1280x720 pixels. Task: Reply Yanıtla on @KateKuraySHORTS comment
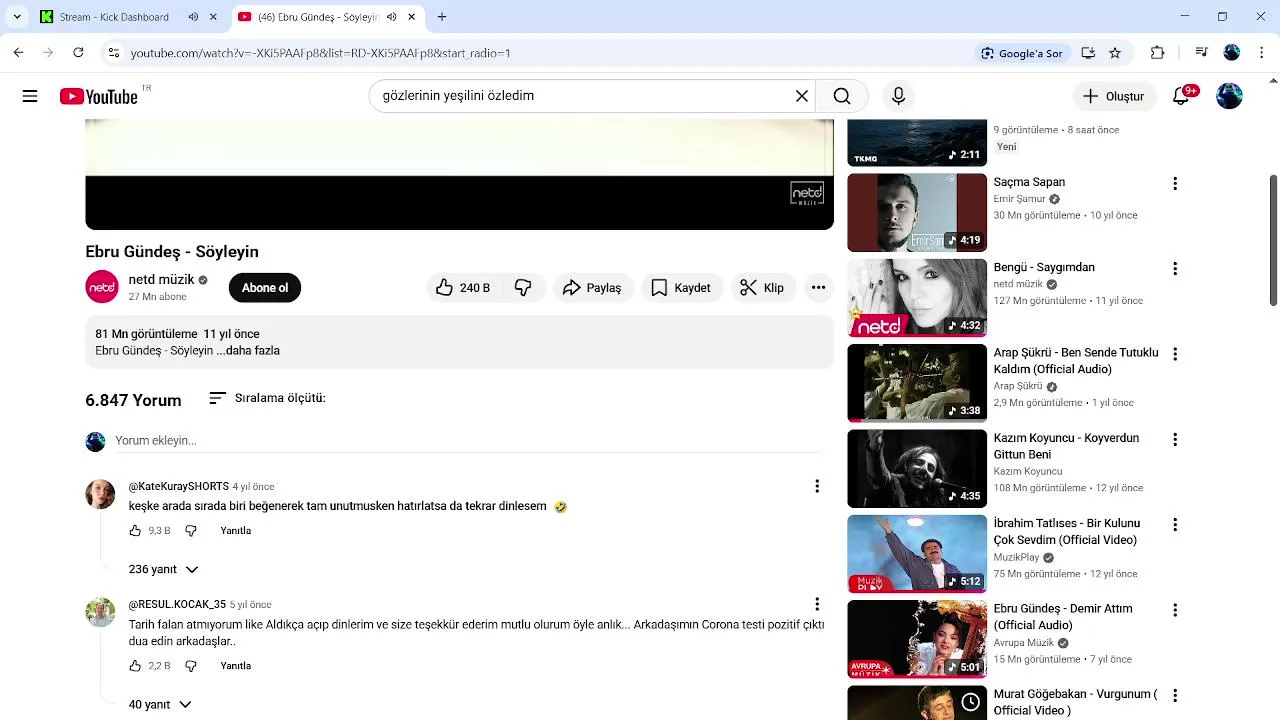236,531
